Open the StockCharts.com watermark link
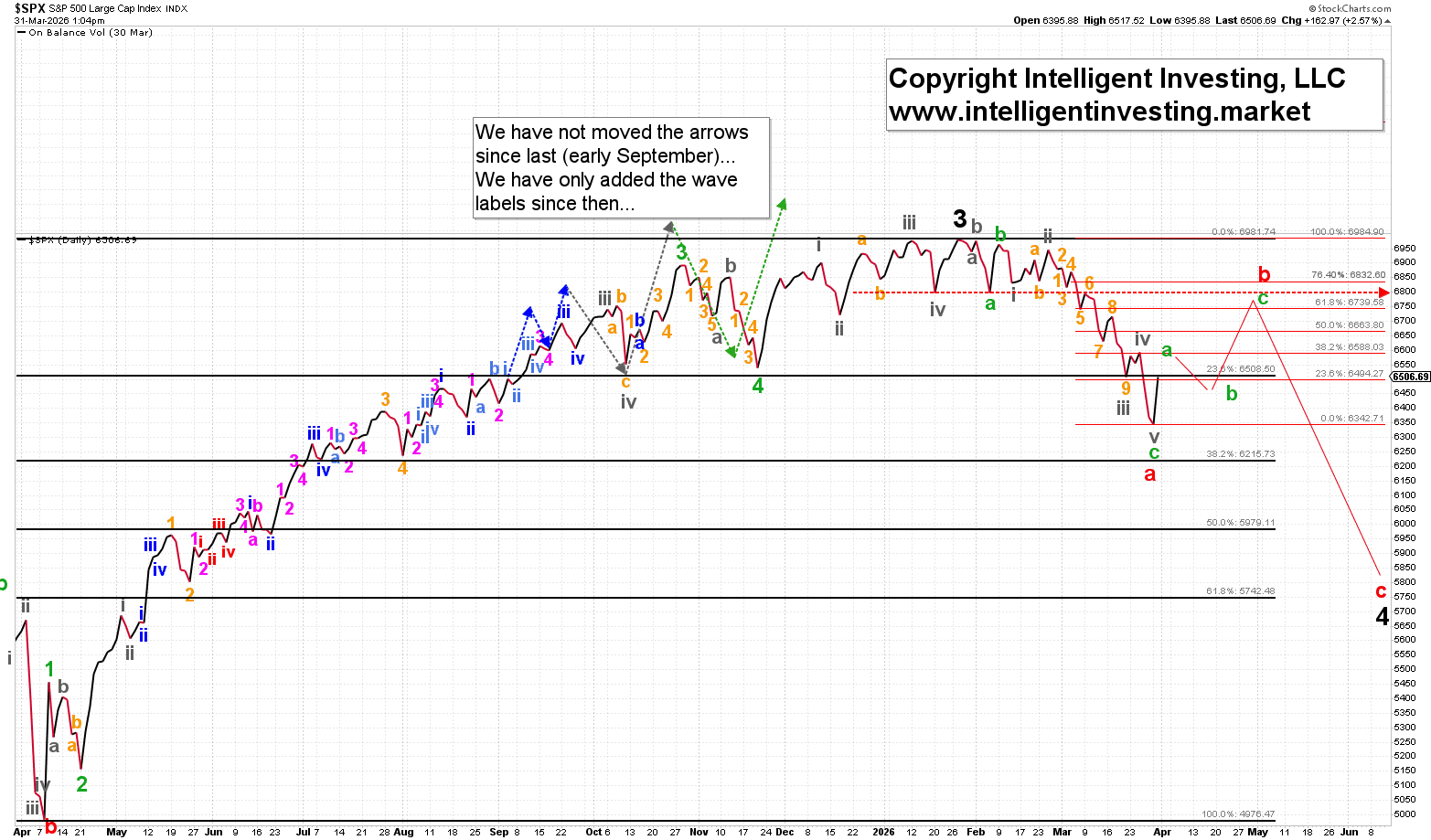This screenshot has height=840, width=1431. click(x=1351, y=8)
